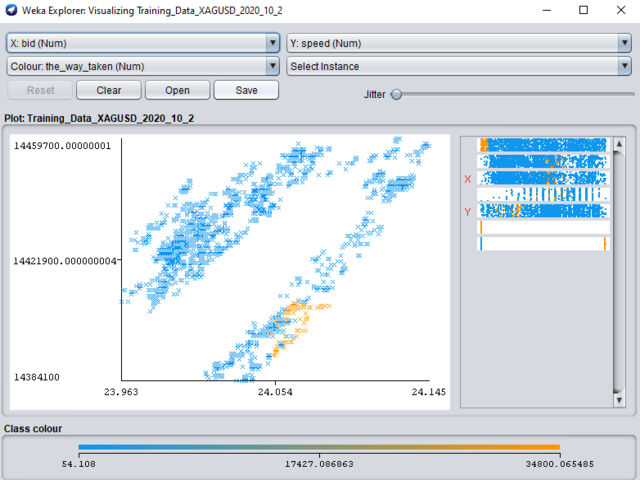
Task: Maximize the Weka Explorer window
Action: [x=583, y=10]
